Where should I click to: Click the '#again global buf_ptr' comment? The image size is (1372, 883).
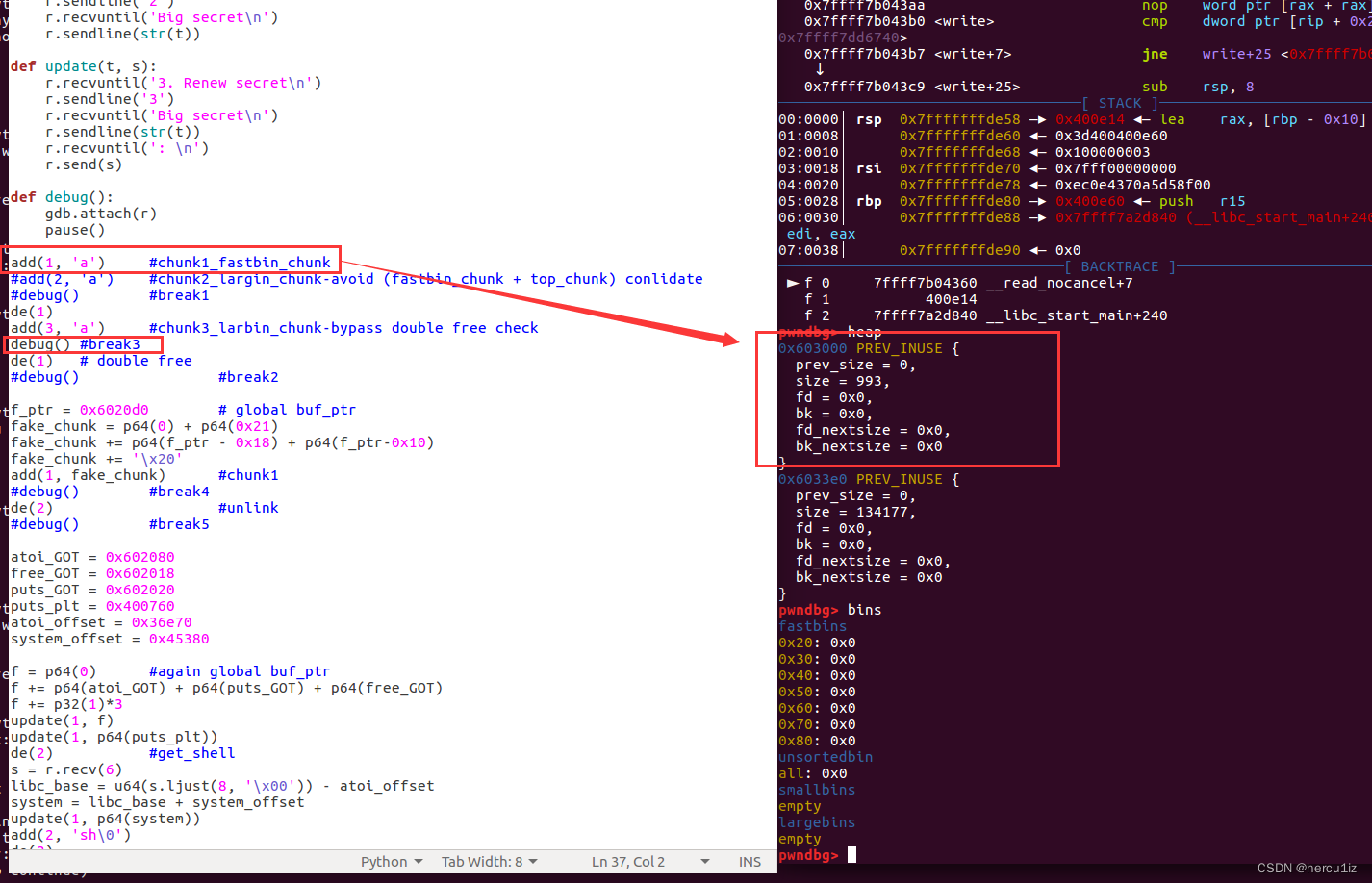[x=240, y=671]
